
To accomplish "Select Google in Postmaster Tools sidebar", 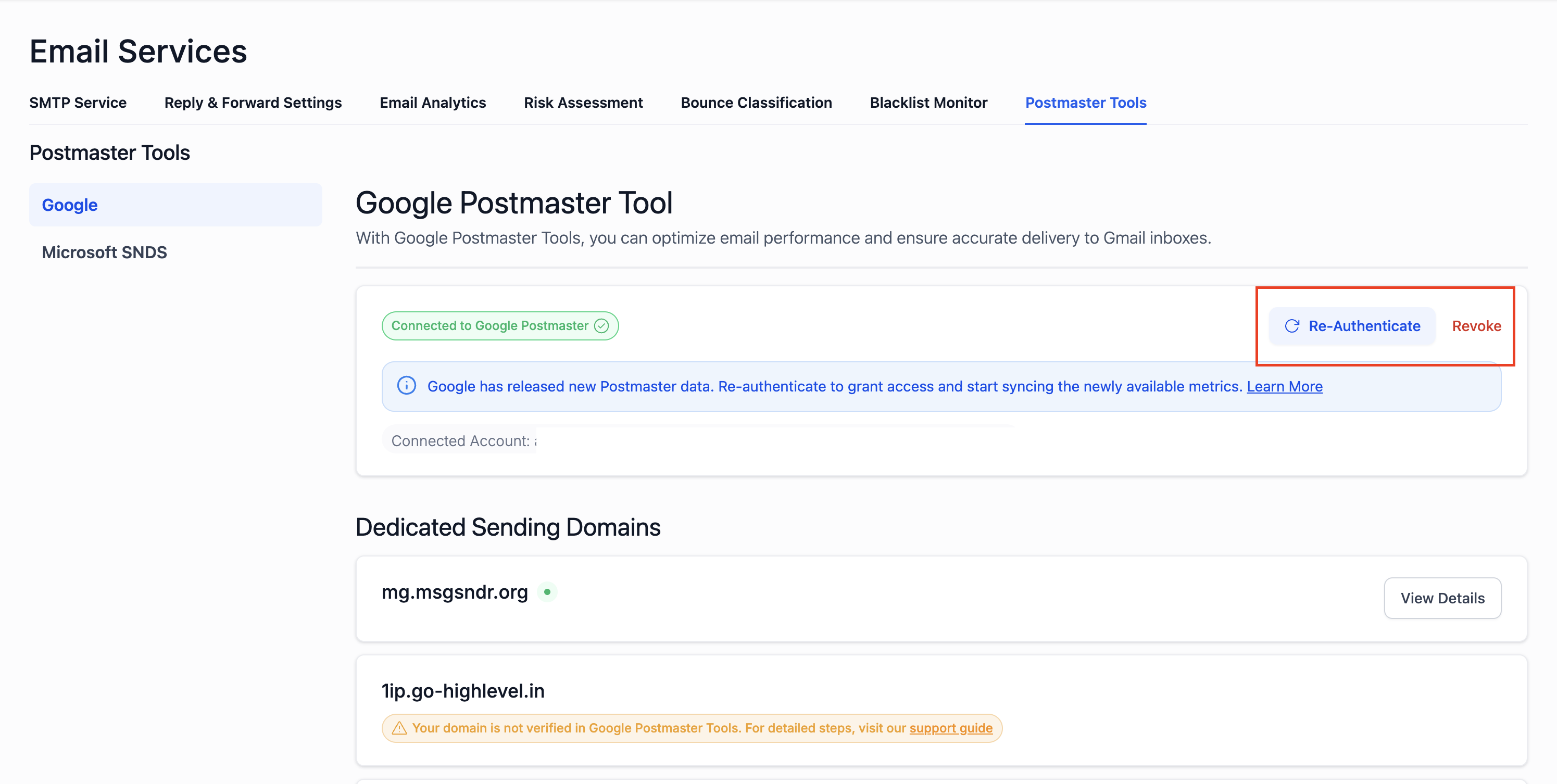I will 175,205.
